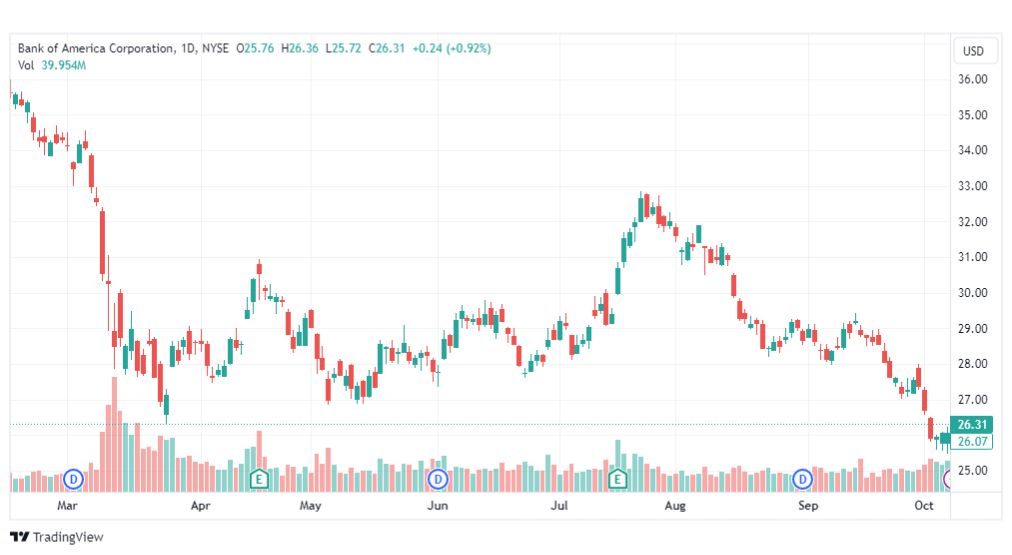Click the dividend D marker near Mar
Screen dimensions: 1012x555
(74, 479)
